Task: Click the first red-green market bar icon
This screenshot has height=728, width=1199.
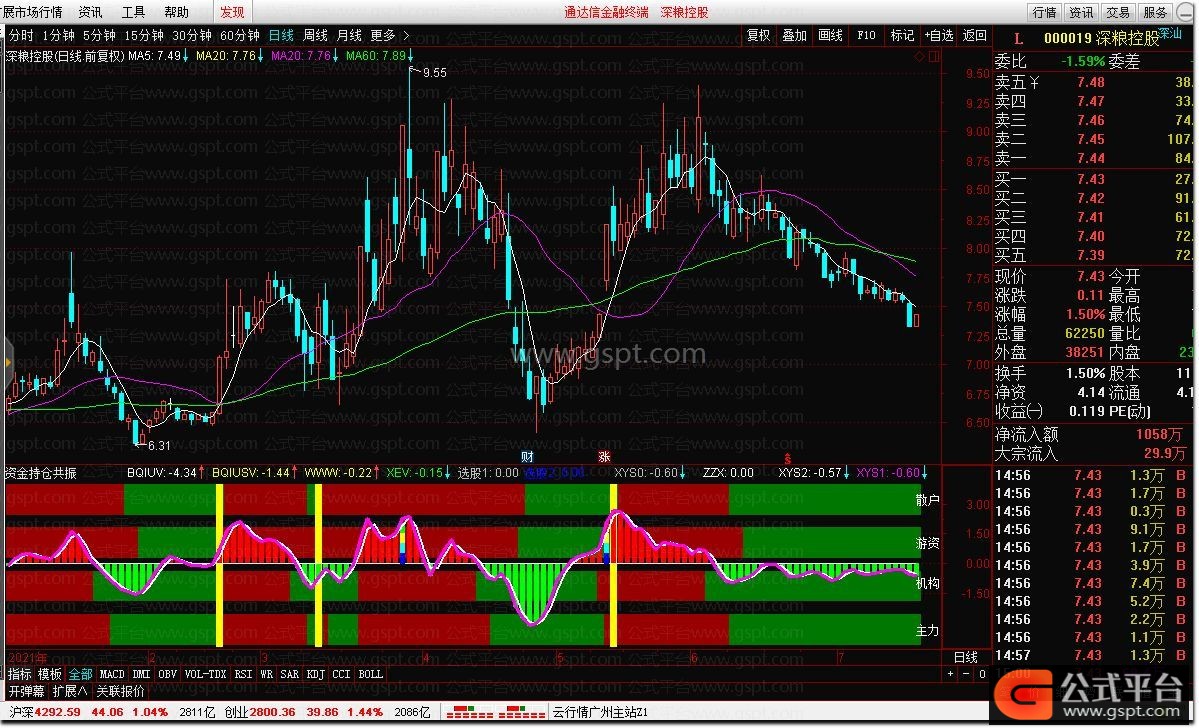Action: (470, 713)
